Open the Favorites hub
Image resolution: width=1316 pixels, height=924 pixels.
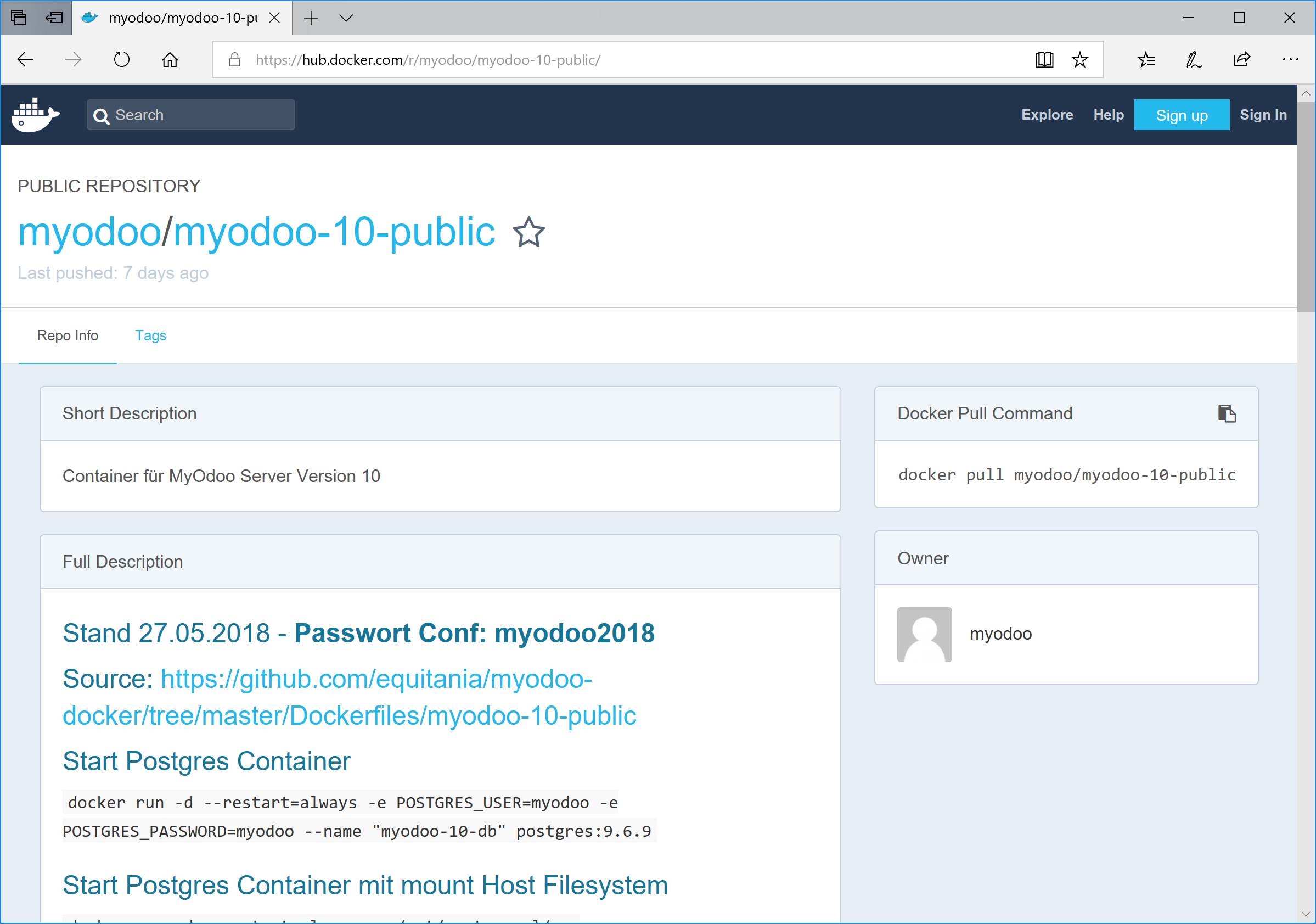pyautogui.click(x=1146, y=59)
